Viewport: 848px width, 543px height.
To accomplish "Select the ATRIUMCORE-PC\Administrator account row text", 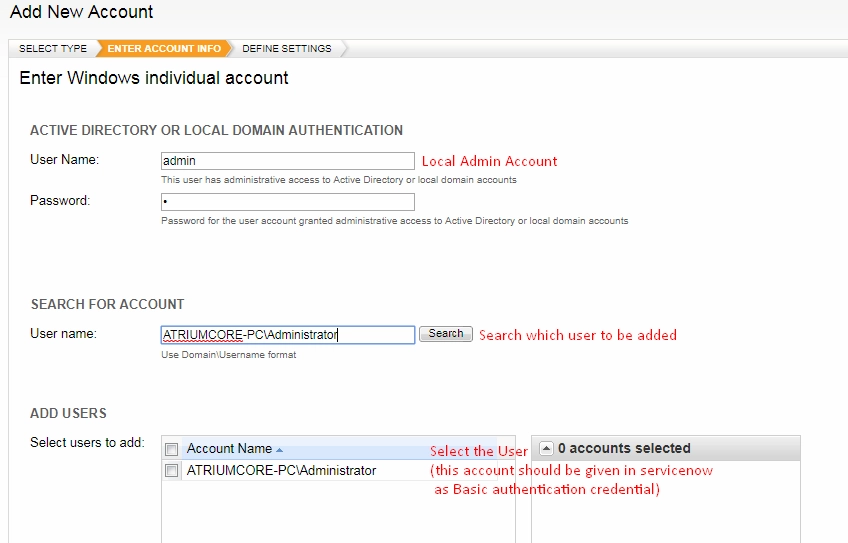I will tap(281, 471).
